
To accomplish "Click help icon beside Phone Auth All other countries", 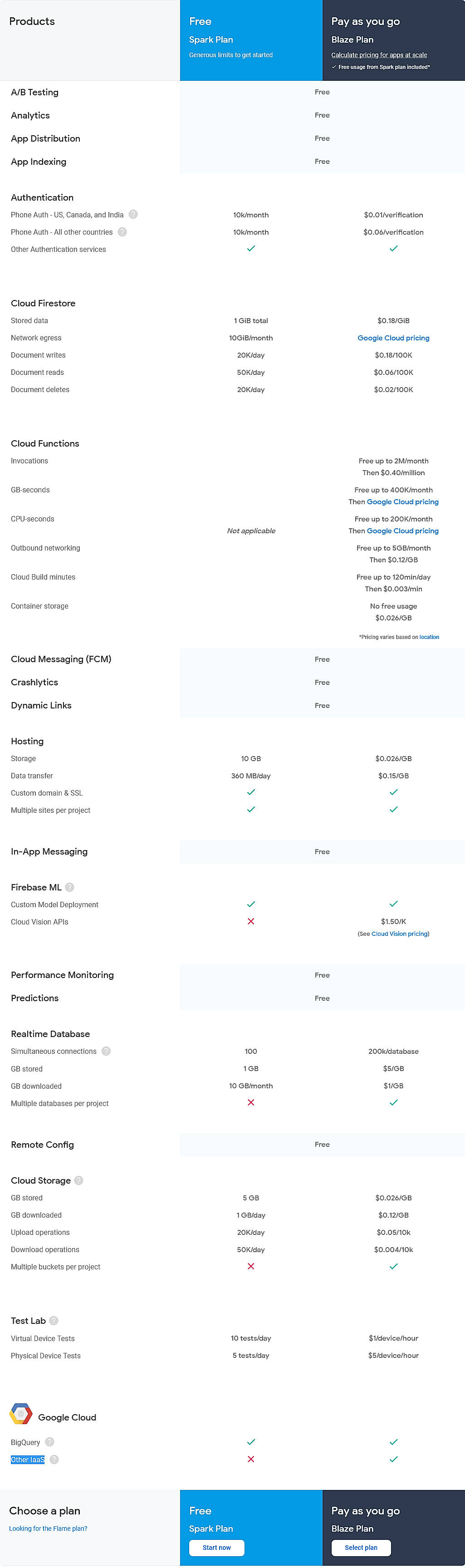I will 122,232.
